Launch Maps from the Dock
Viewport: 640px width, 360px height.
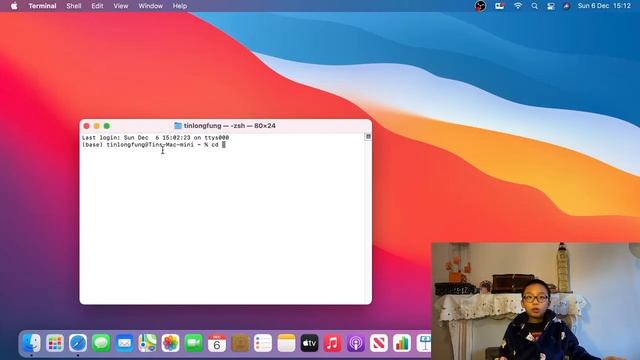click(x=147, y=343)
